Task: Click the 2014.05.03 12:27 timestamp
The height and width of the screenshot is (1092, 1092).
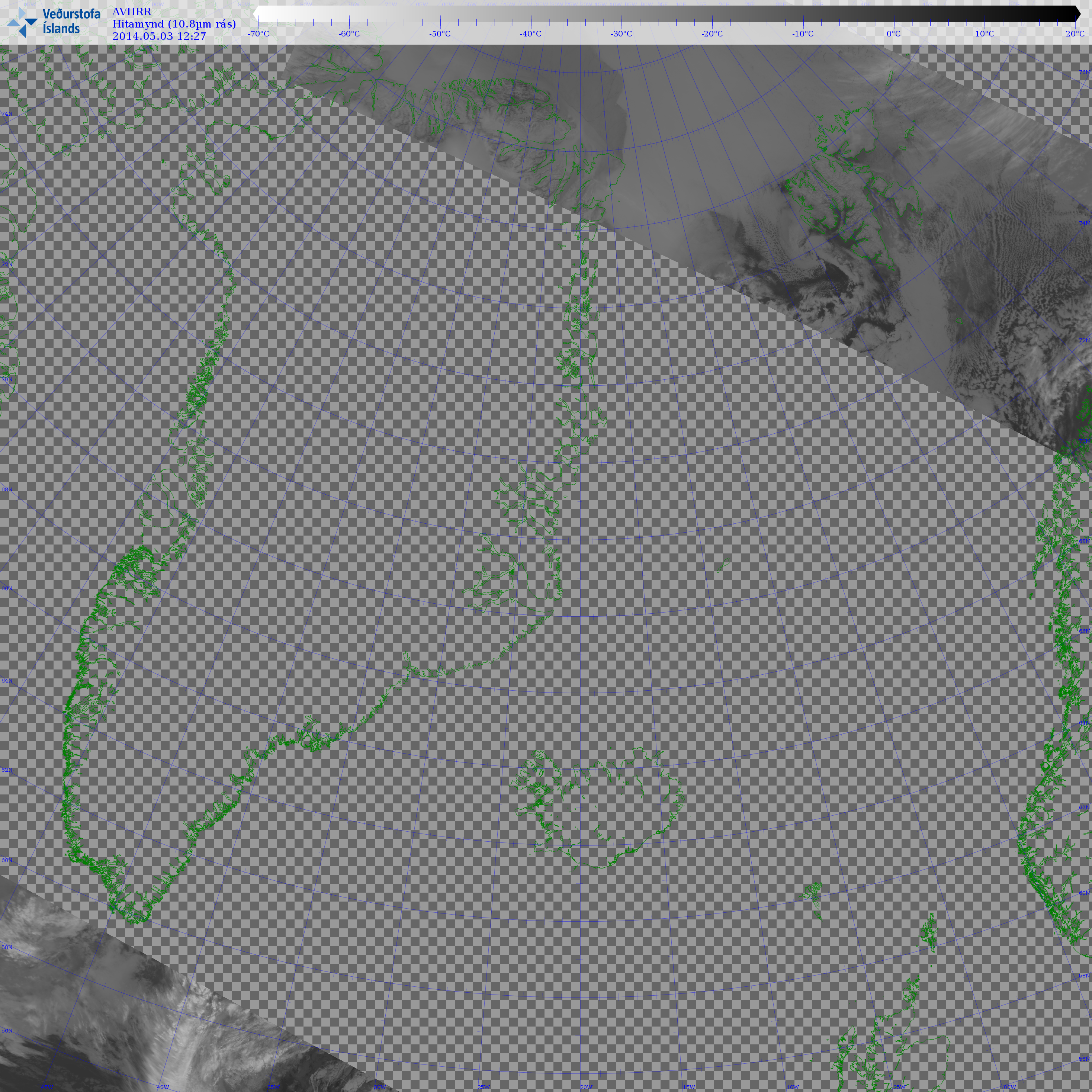Action: (159, 36)
